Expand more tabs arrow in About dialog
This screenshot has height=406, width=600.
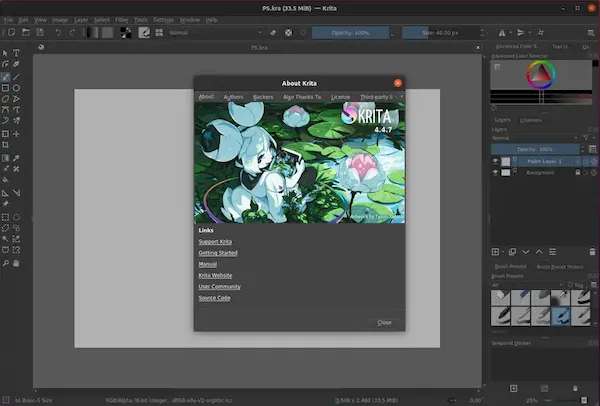pos(401,97)
